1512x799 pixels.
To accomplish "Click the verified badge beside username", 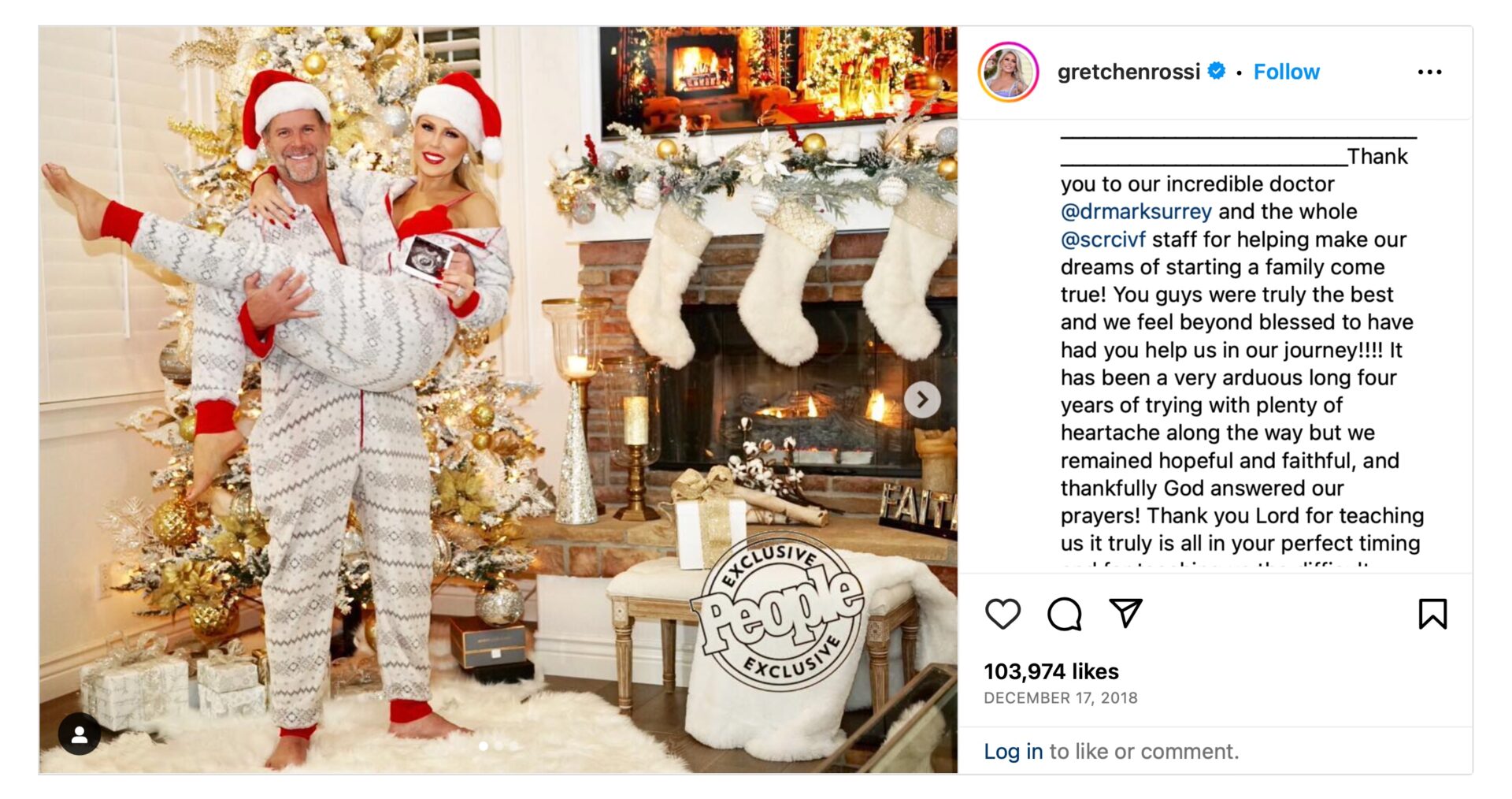I will [1217, 71].
